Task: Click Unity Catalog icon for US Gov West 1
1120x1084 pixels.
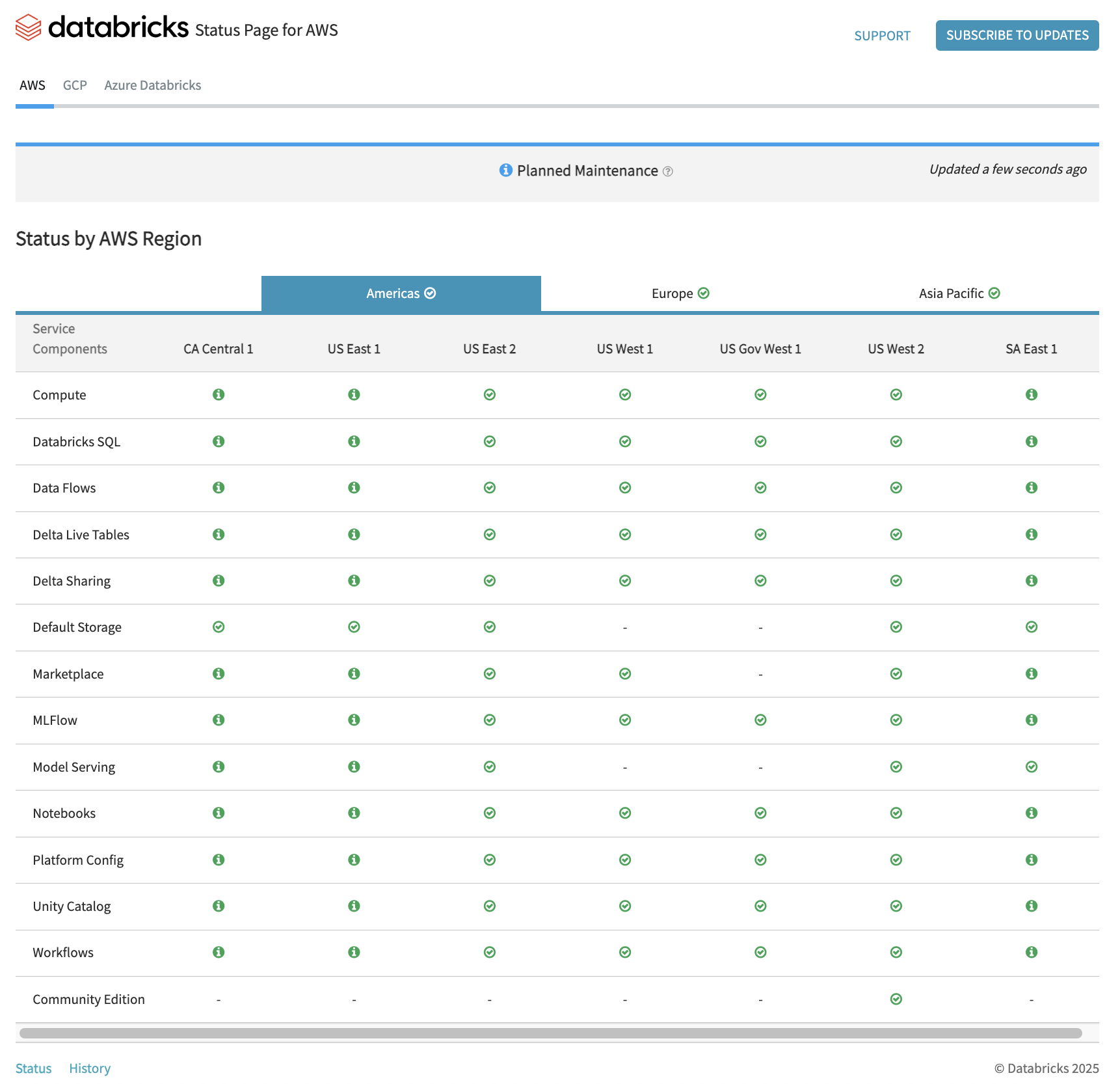Action: (x=760, y=906)
